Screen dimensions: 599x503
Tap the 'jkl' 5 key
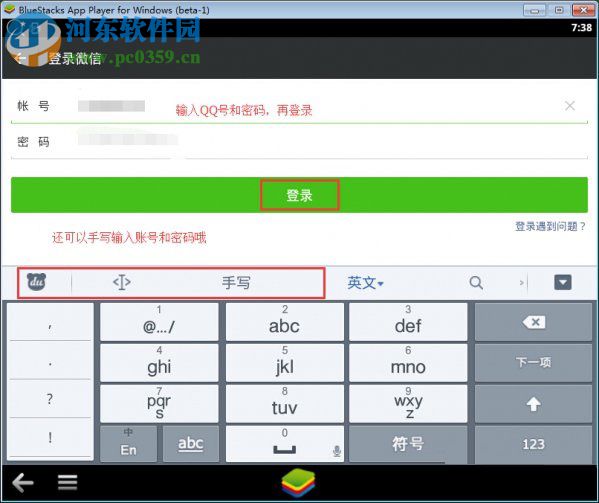click(x=285, y=362)
